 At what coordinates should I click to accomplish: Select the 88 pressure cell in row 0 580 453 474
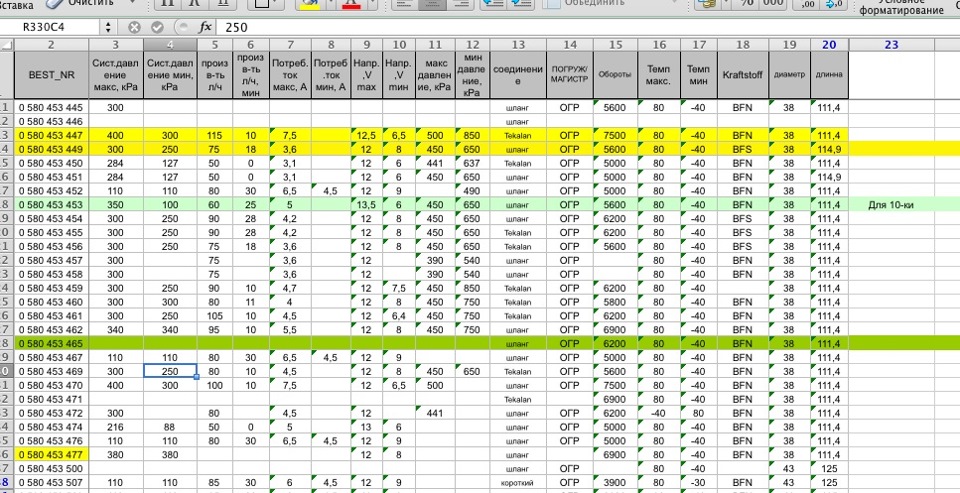pyautogui.click(x=170, y=427)
